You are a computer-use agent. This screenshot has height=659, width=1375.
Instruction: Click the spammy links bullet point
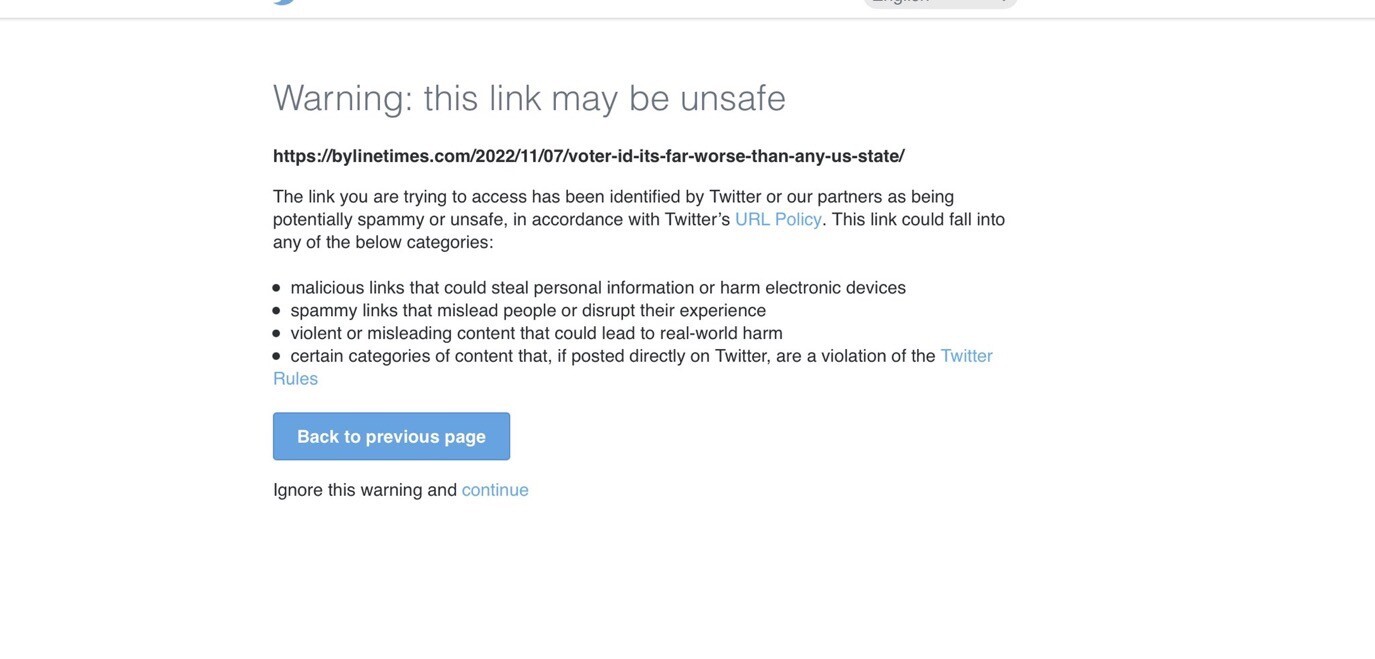click(528, 311)
